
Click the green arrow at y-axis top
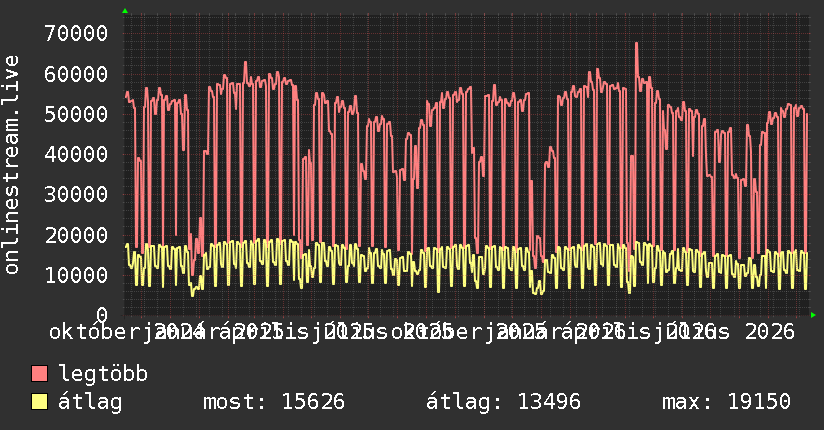125,11
